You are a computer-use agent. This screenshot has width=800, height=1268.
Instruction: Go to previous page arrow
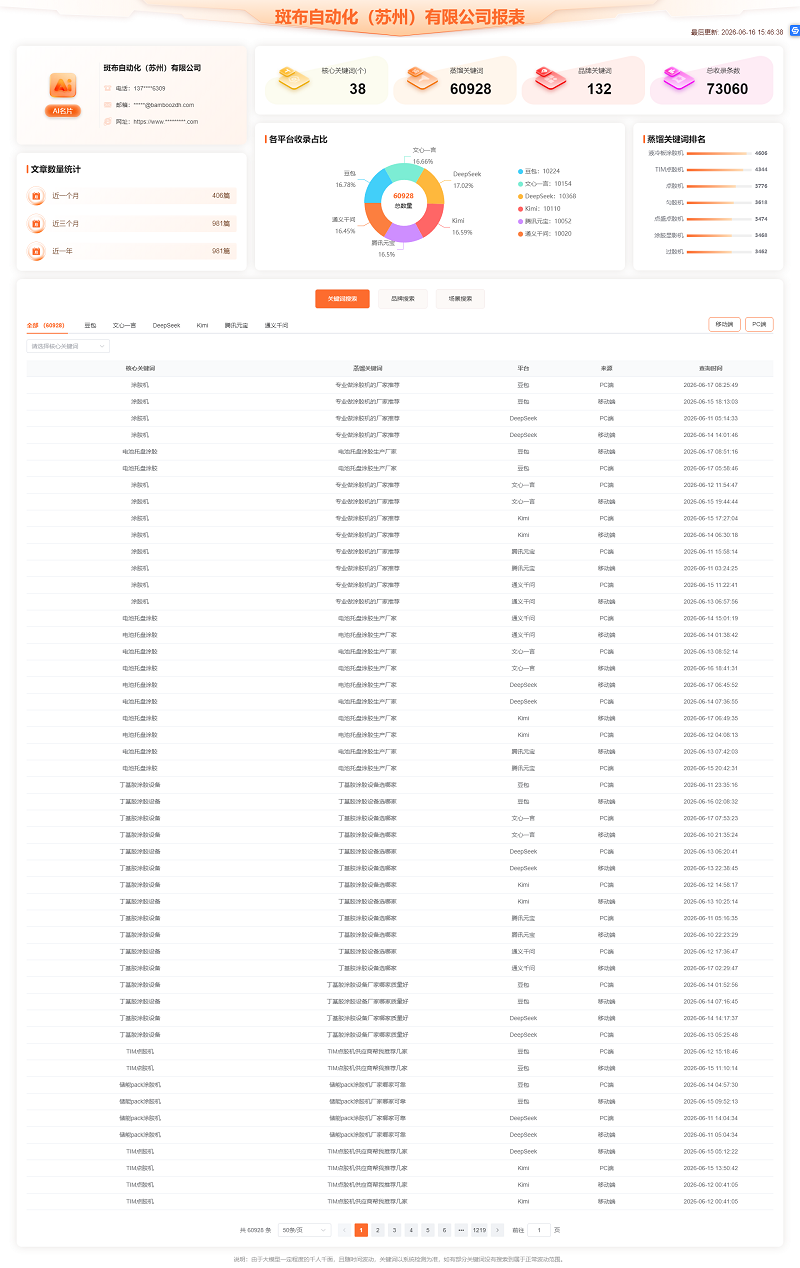[x=344, y=1230]
